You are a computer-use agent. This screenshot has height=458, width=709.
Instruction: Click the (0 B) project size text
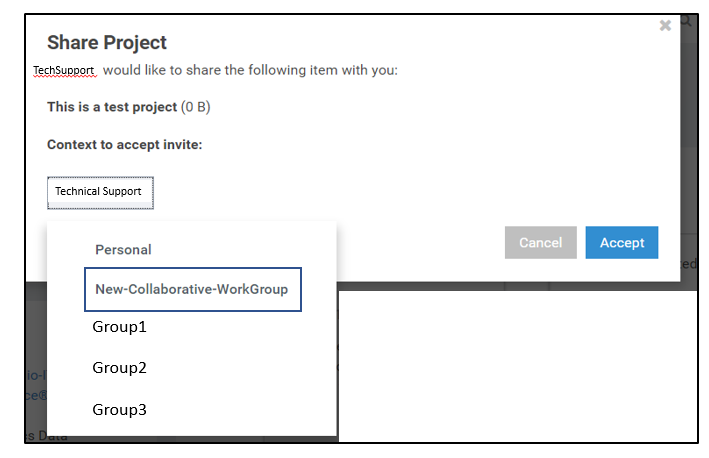pos(195,107)
